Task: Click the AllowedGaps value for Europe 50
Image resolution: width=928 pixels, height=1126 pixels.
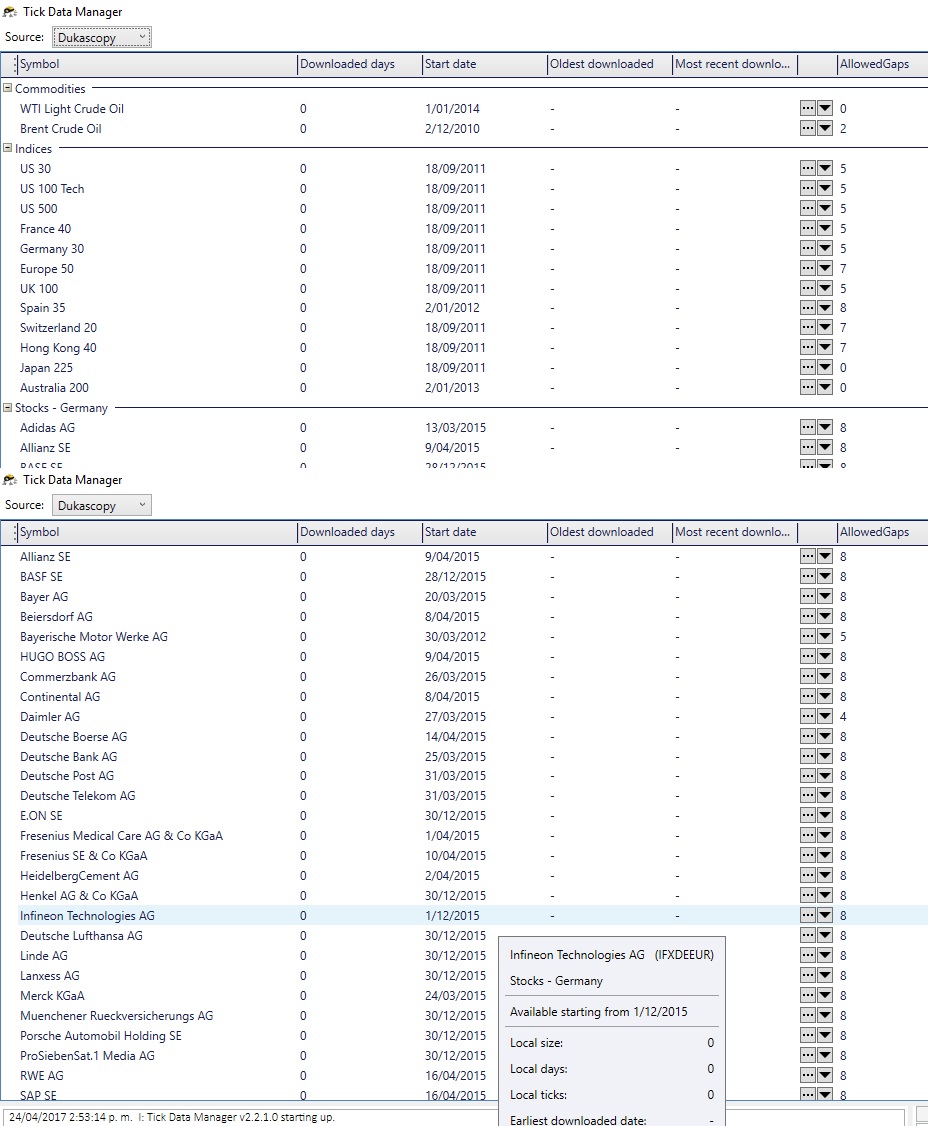Action: tap(843, 269)
